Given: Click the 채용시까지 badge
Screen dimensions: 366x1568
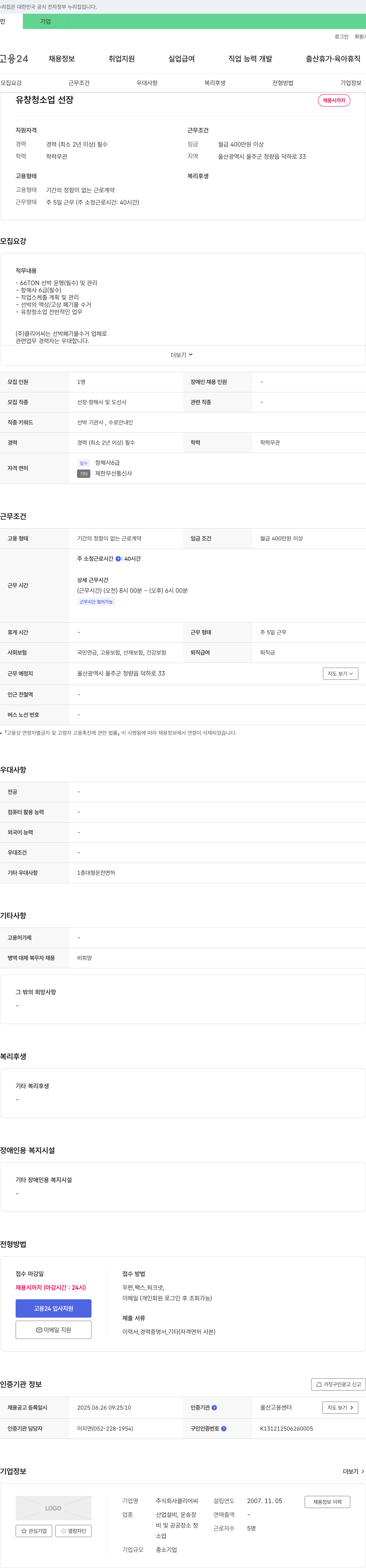Looking at the screenshot, I should (334, 100).
